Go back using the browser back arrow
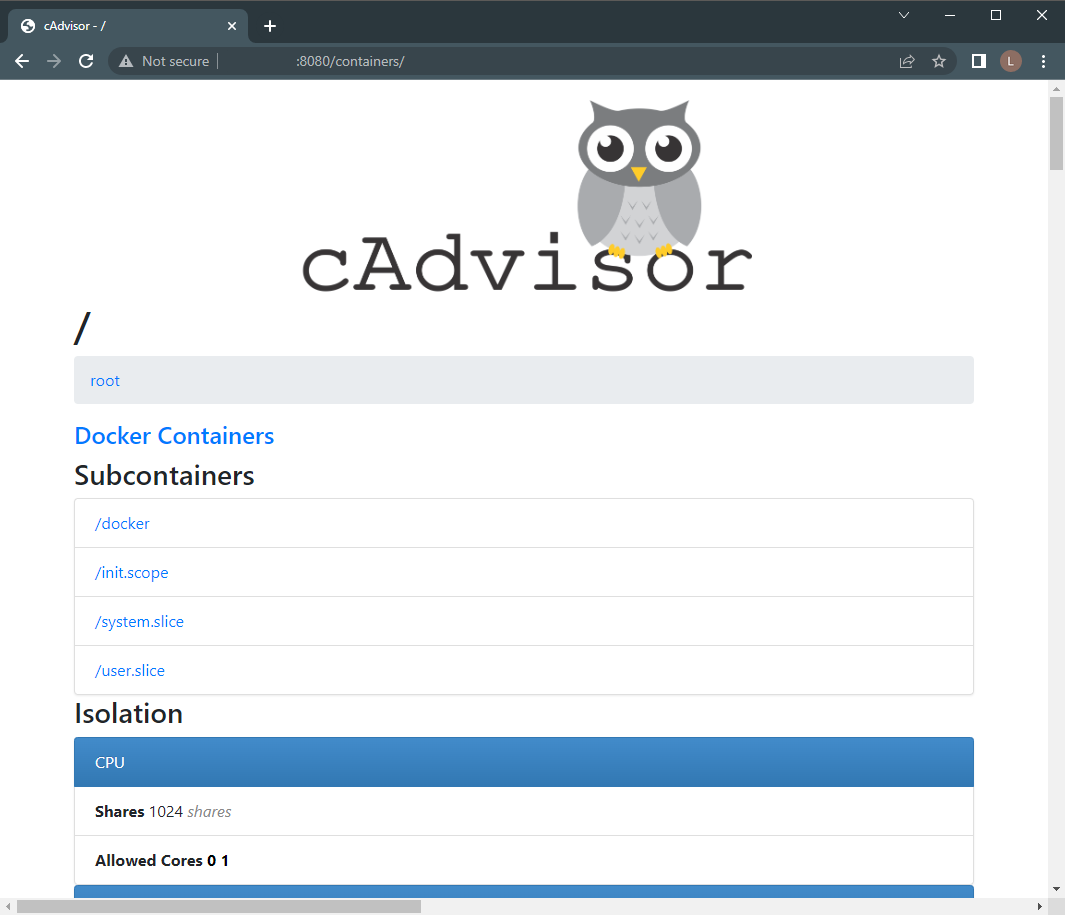Image resolution: width=1065 pixels, height=915 pixels. pyautogui.click(x=22, y=61)
